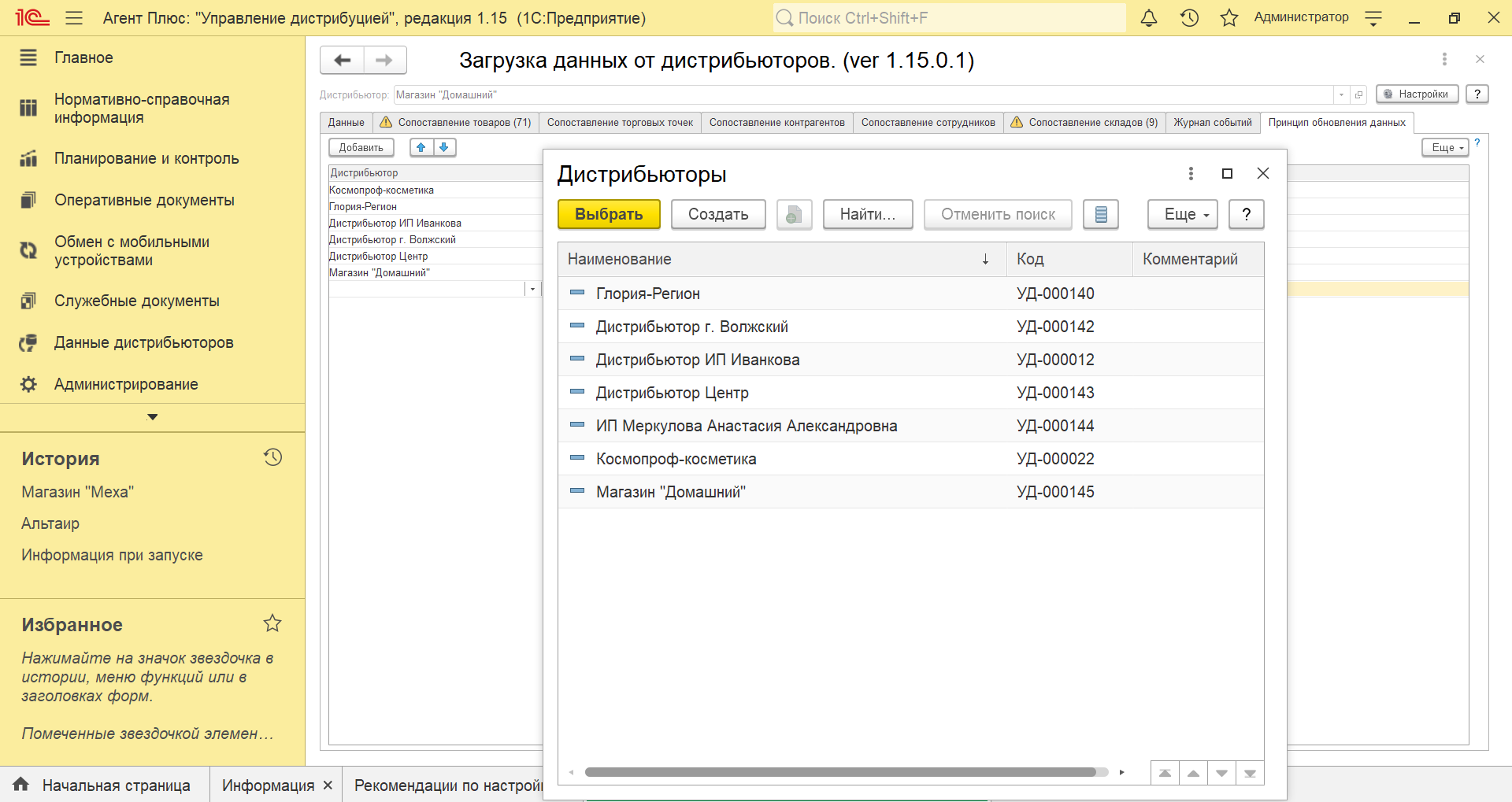The image size is (1512, 802).
Task: Click Создать button in dialog
Action: [x=718, y=214]
